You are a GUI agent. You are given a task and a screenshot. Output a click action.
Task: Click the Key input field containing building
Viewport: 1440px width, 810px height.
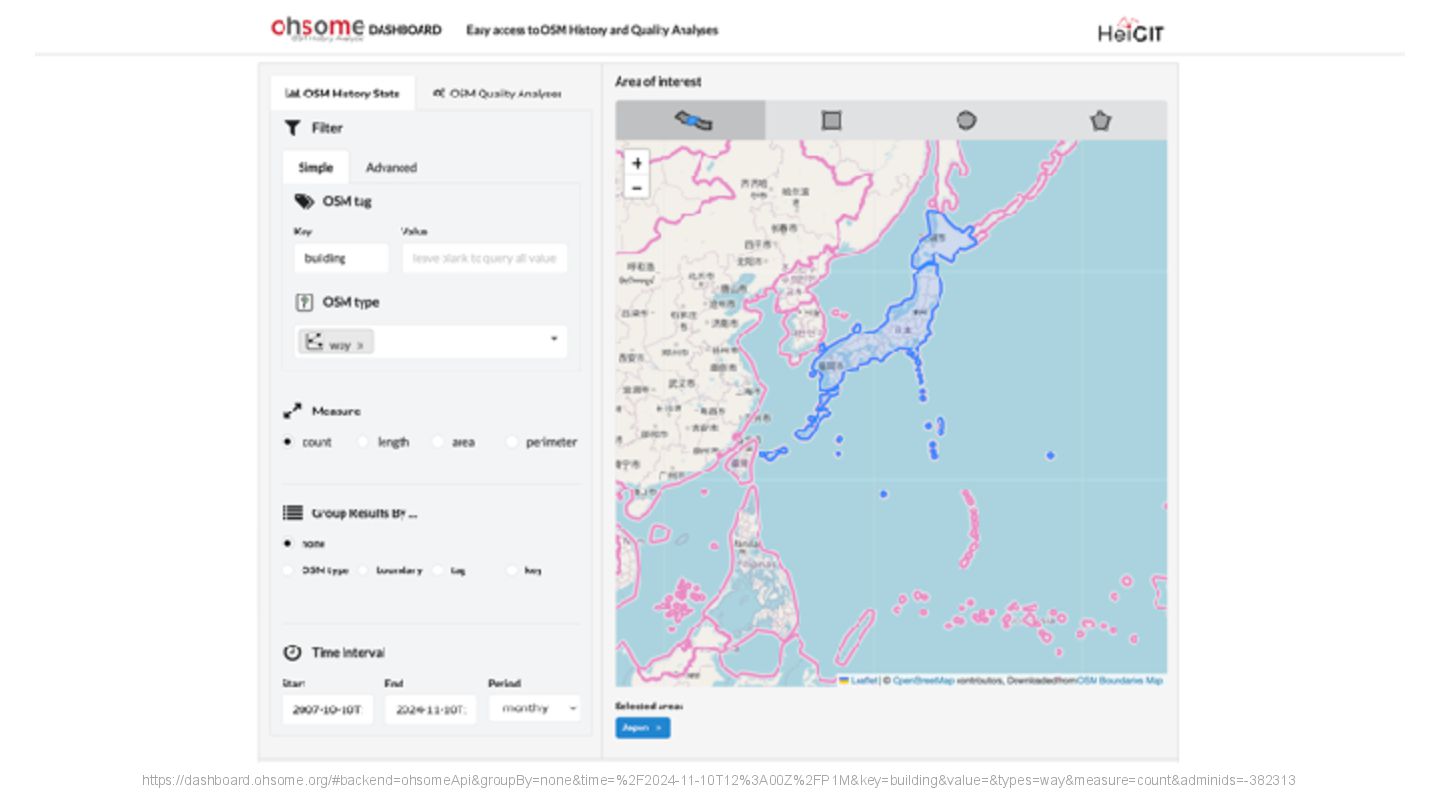pos(341,258)
